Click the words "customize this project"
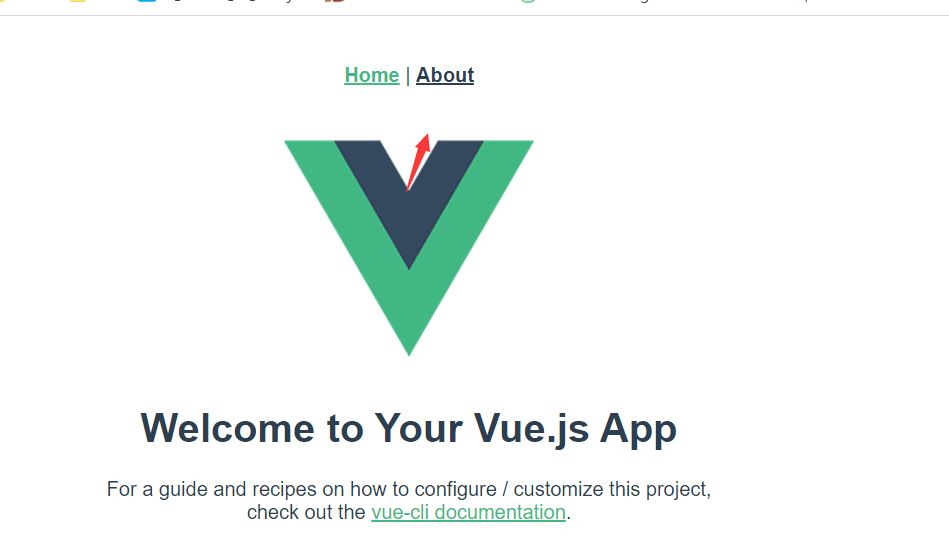Viewport: 949px width, 558px height. 612,489
